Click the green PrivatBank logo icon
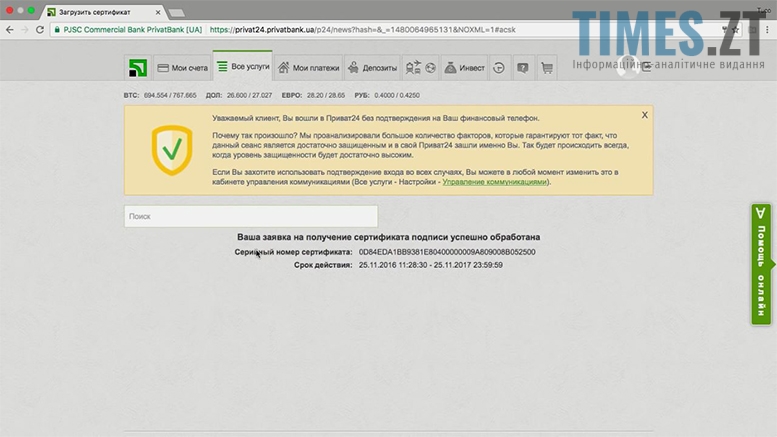 coord(137,68)
